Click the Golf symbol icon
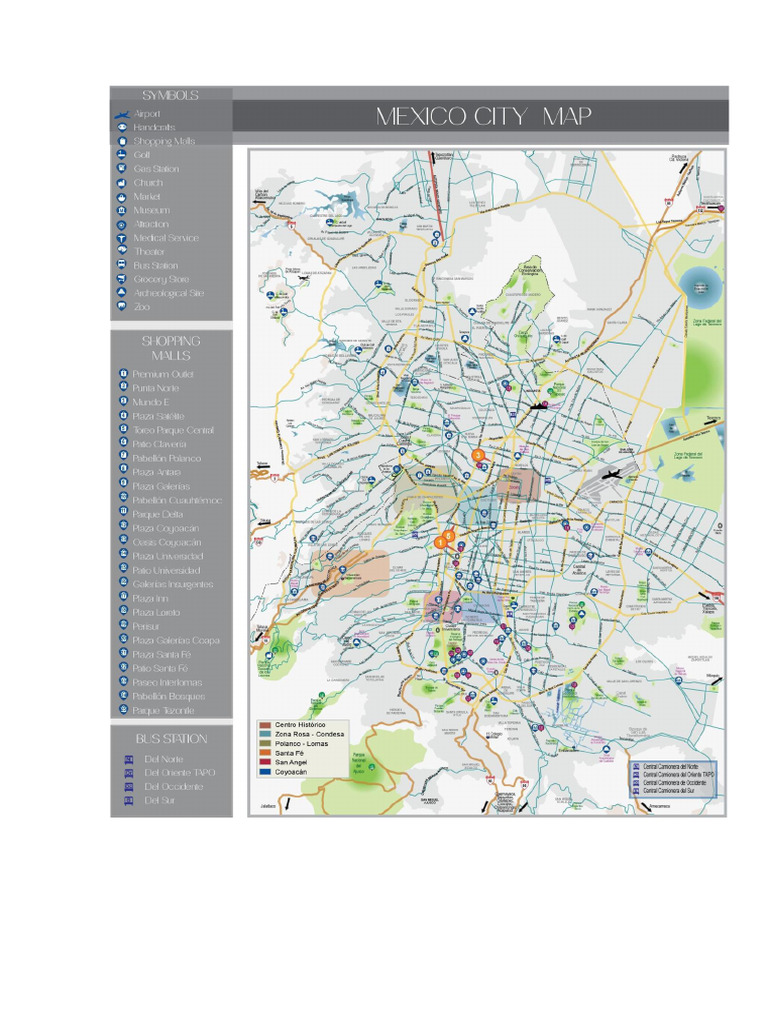The height and width of the screenshot is (1024, 768). pyautogui.click(x=122, y=155)
